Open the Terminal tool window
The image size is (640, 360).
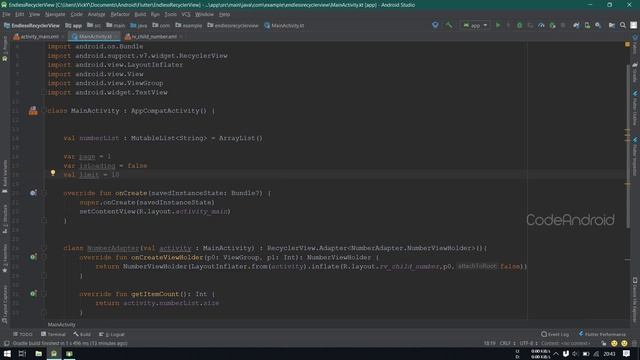(x=53, y=334)
